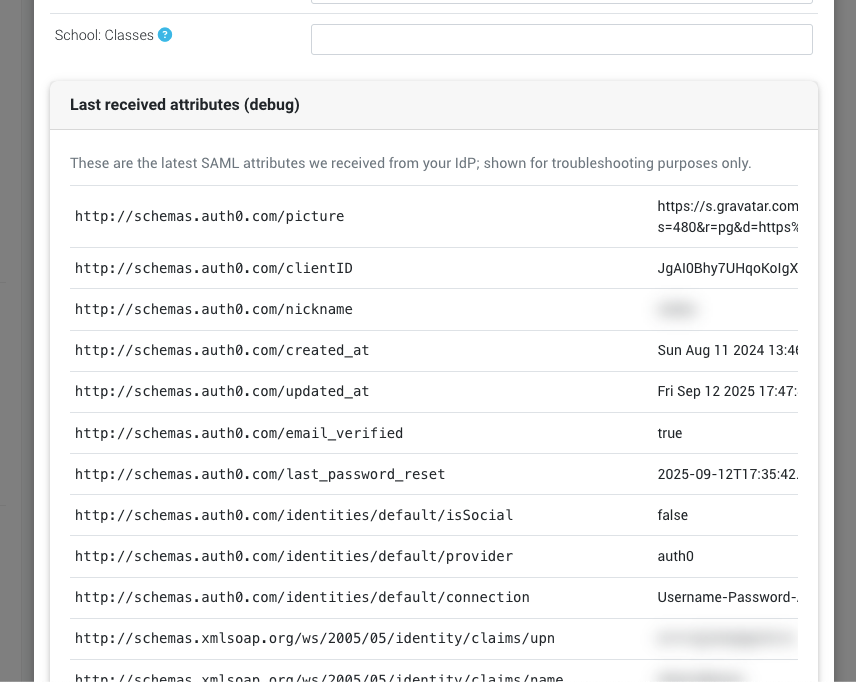The width and height of the screenshot is (856, 682).
Task: Select the 2025-09-12T17:35:42 reset value
Action: coord(728,474)
